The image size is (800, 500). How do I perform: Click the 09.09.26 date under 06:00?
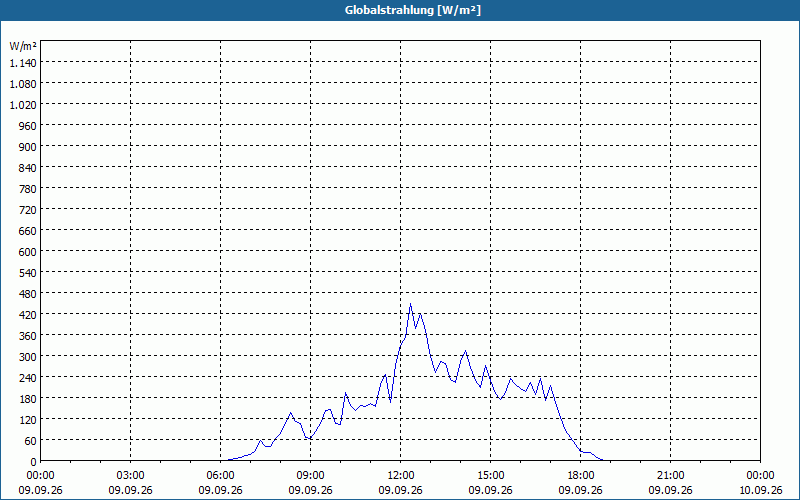[220, 490]
